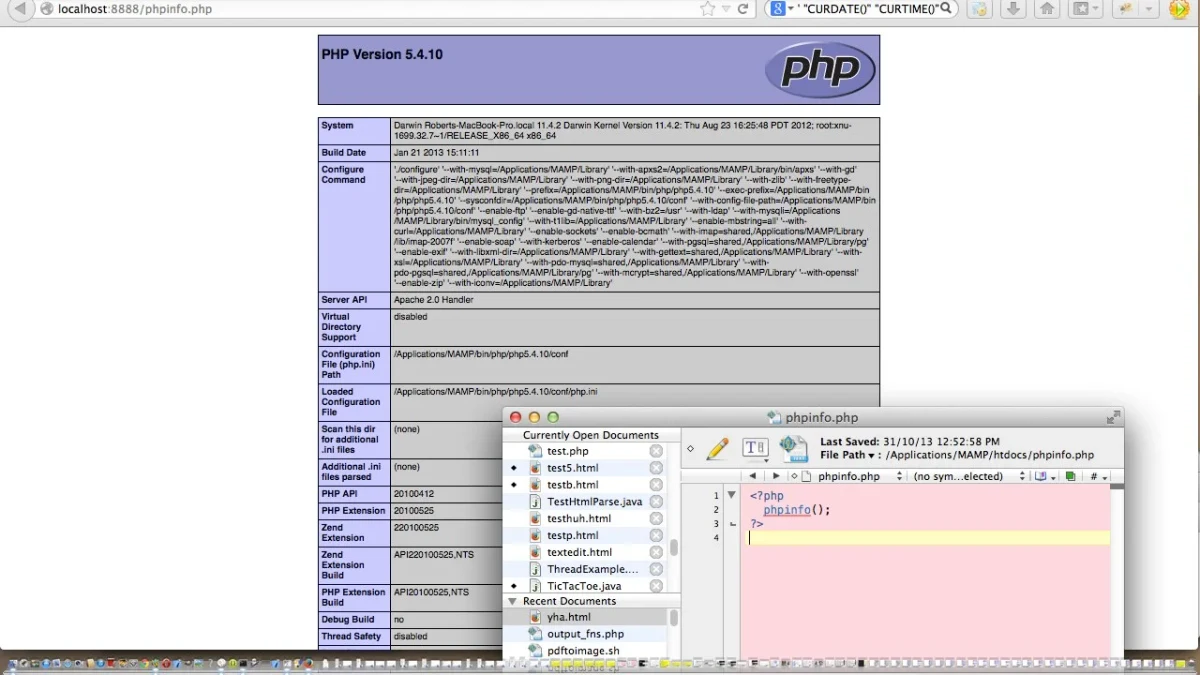Click the document globe icon in TextWrangler toolbar
This screenshot has width=1200, height=675.
click(793, 449)
